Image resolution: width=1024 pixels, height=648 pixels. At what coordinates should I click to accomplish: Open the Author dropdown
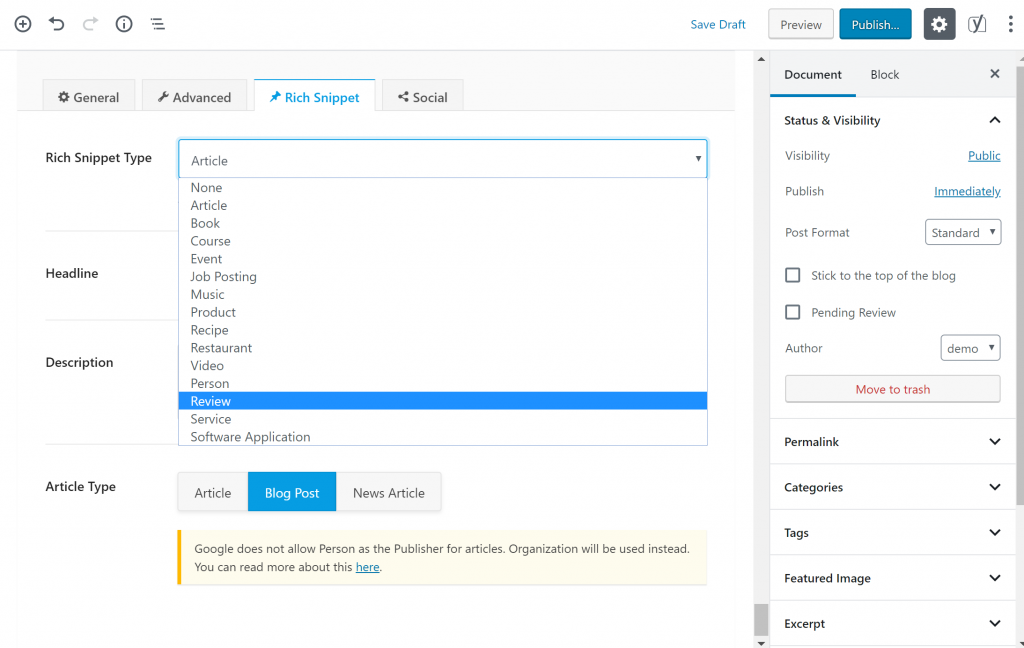tap(969, 348)
